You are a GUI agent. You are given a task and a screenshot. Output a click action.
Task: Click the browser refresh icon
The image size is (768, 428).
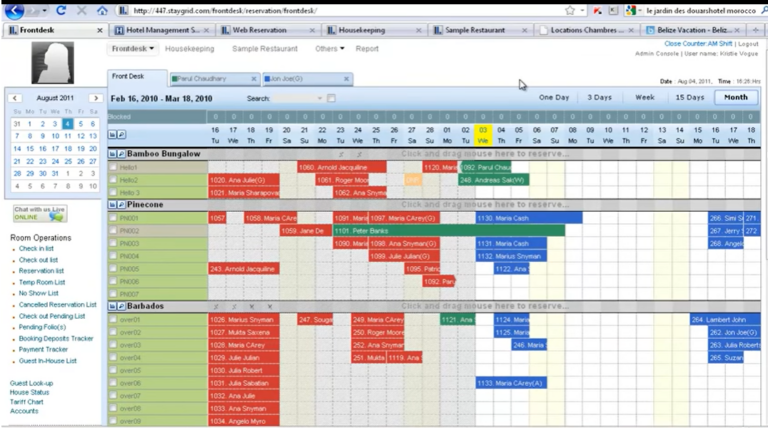coord(61,10)
